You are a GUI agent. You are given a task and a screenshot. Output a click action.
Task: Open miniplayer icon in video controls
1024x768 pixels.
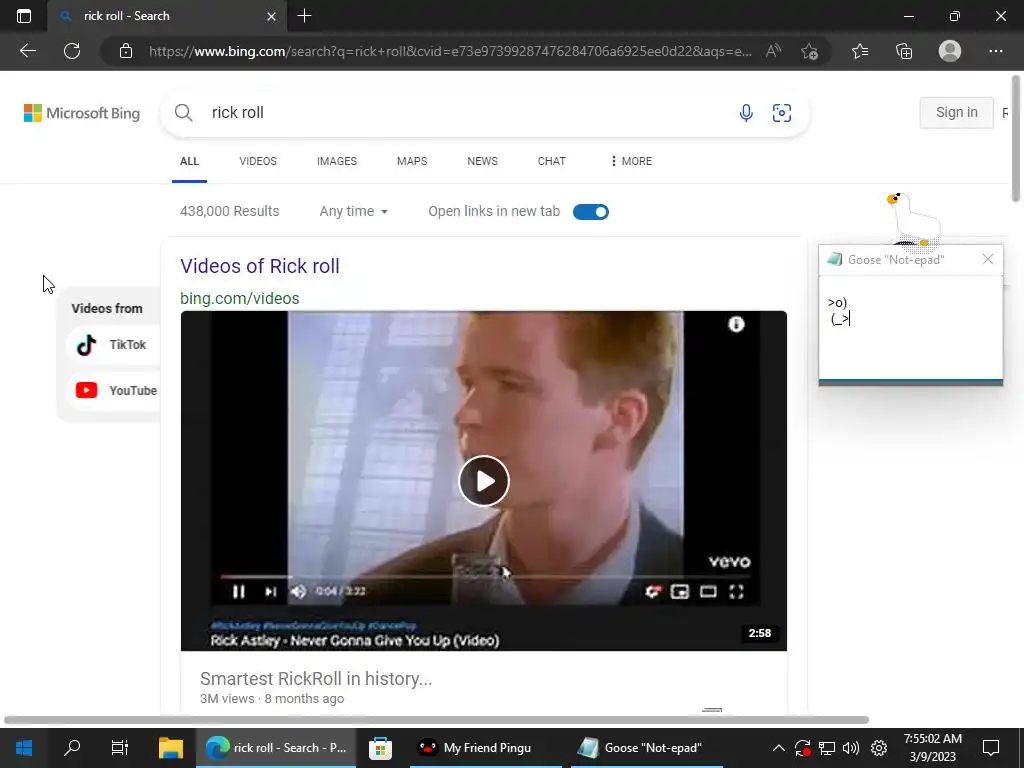click(x=680, y=592)
